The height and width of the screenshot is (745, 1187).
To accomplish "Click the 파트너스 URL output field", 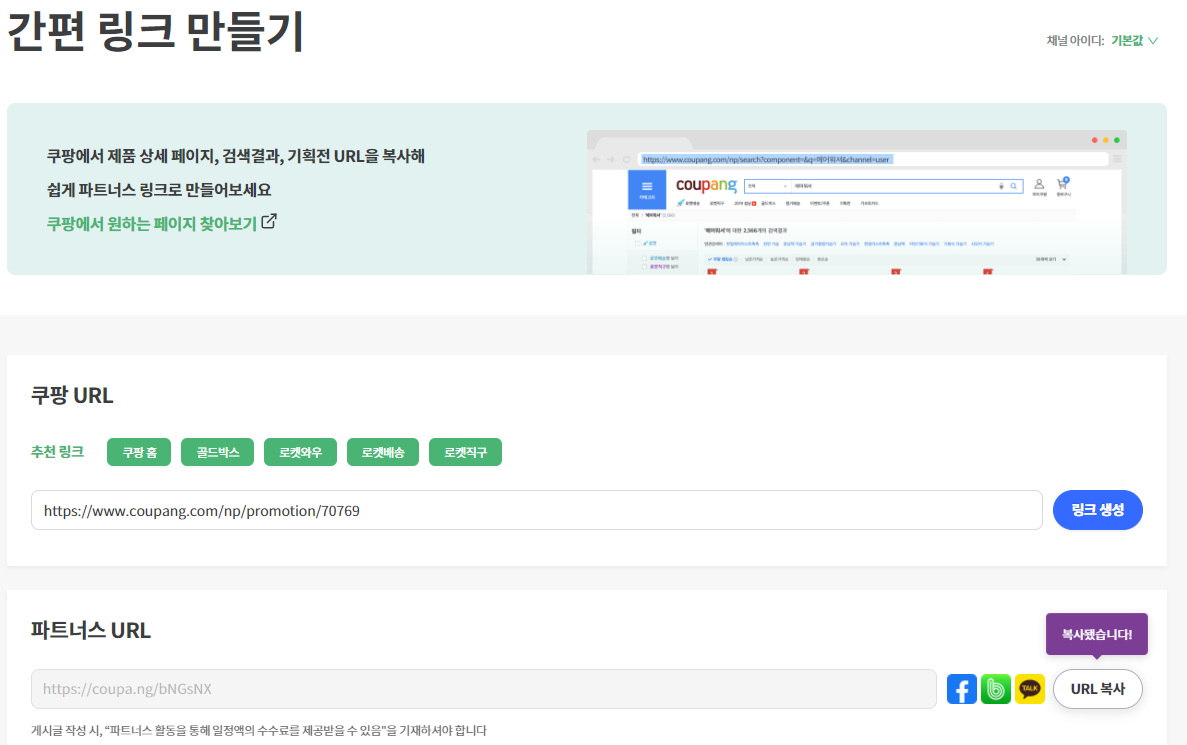I will (x=484, y=689).
